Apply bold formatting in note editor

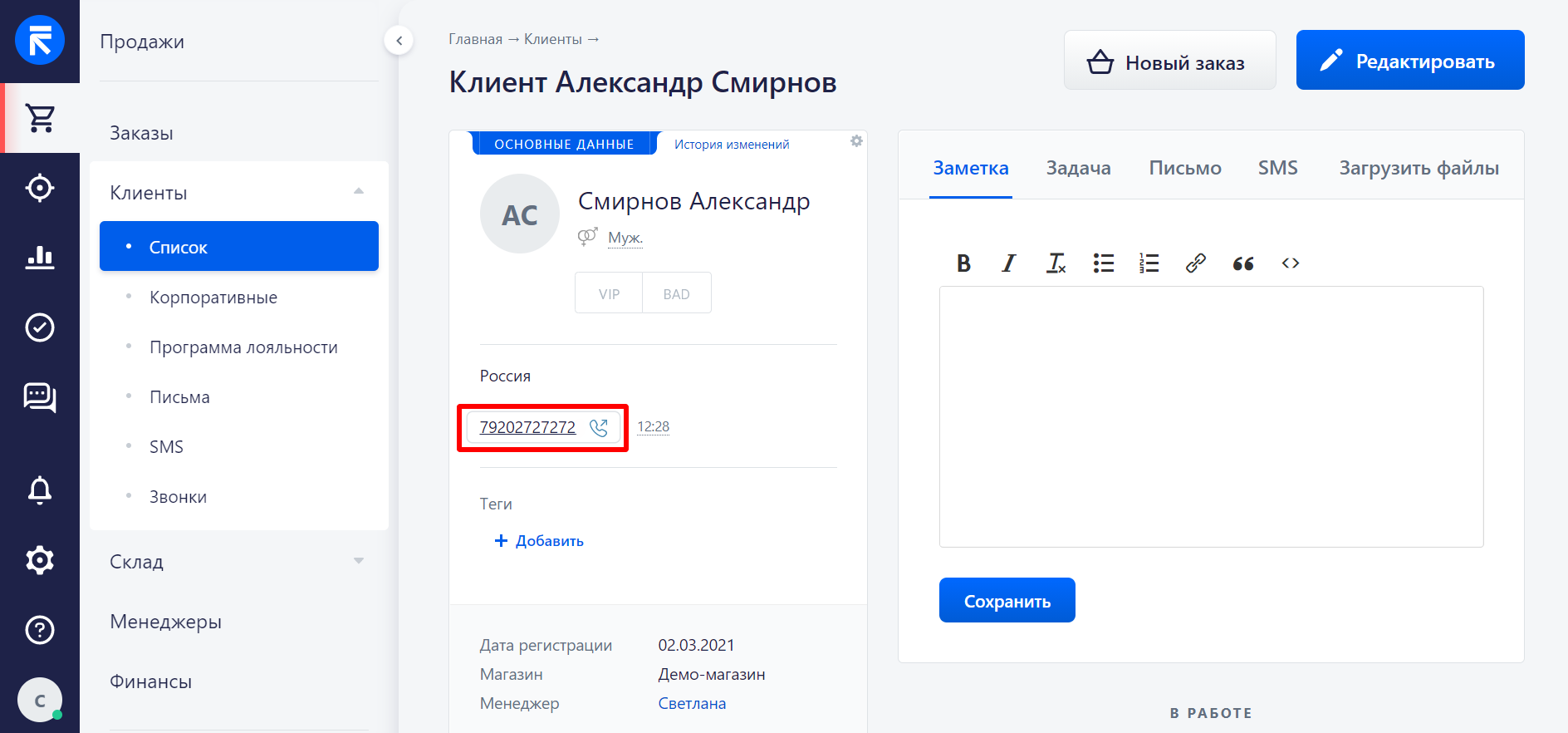963,263
